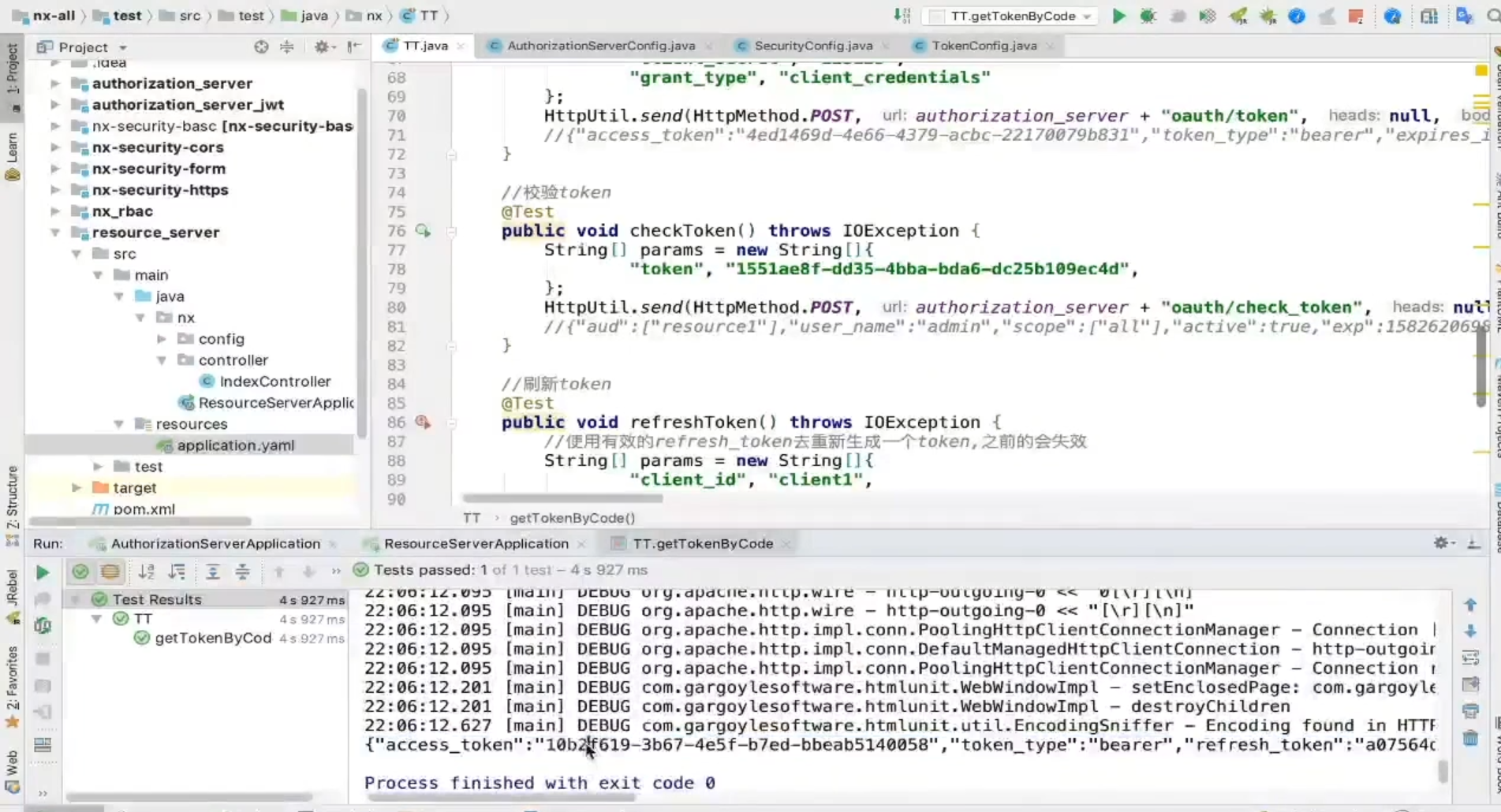Toggle the show ignored tests filter
Viewport: 1501px width, 812px height.
point(110,572)
